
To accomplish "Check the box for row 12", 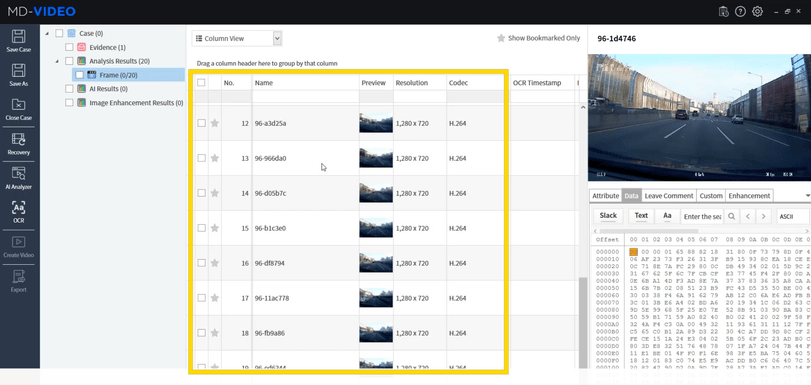I will click(x=201, y=123).
